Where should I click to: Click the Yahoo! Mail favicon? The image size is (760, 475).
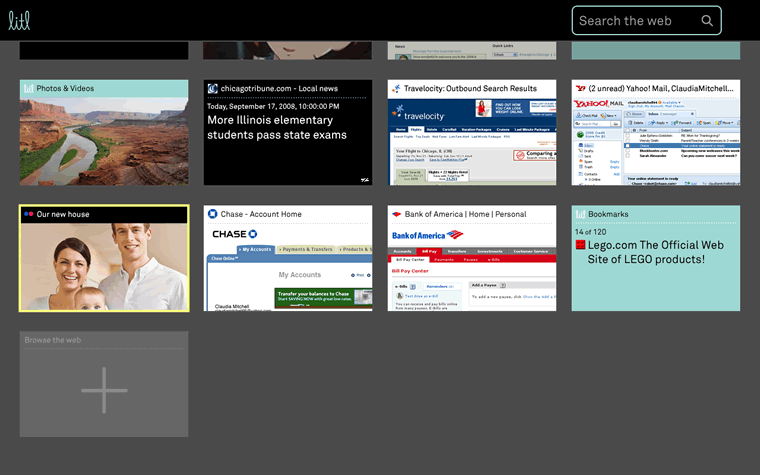(x=580, y=88)
